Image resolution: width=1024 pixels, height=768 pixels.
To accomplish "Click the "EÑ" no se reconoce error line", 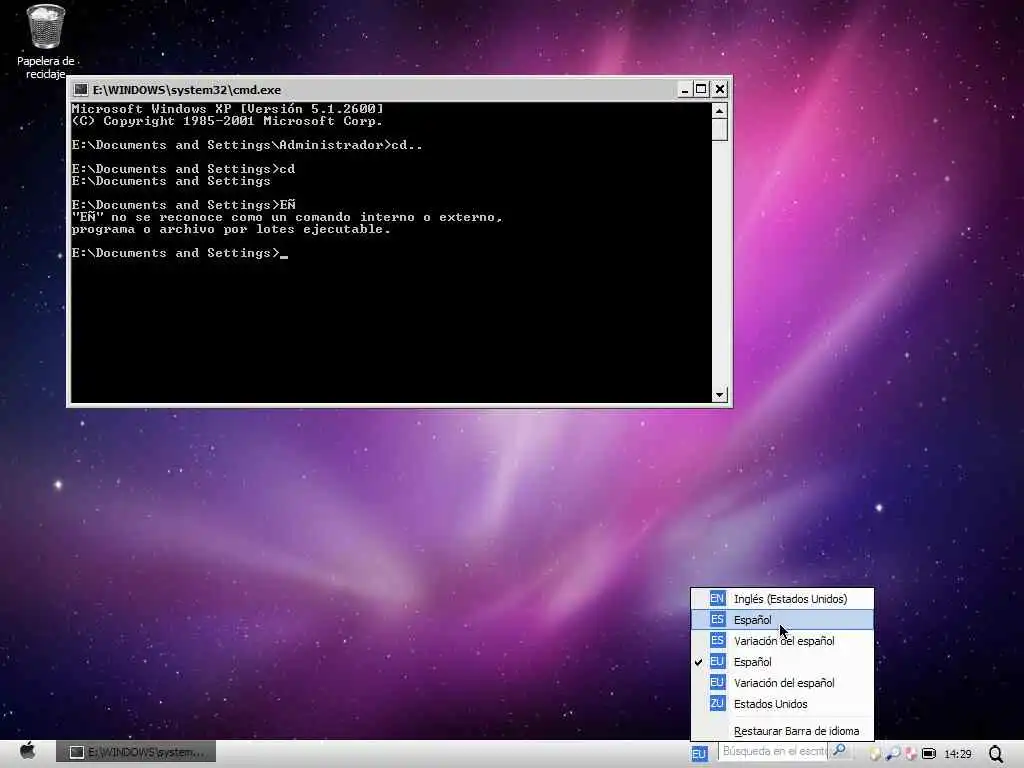I will click(x=287, y=217).
